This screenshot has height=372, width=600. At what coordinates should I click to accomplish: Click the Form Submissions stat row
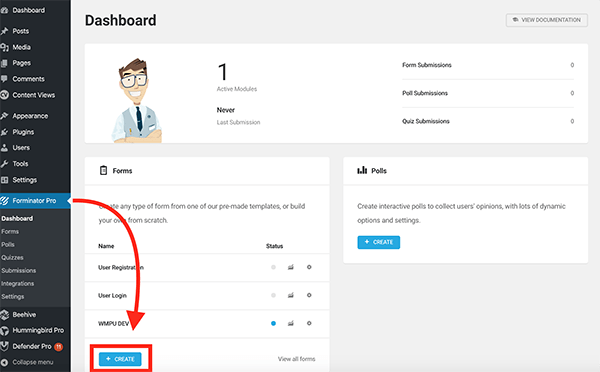(488, 65)
